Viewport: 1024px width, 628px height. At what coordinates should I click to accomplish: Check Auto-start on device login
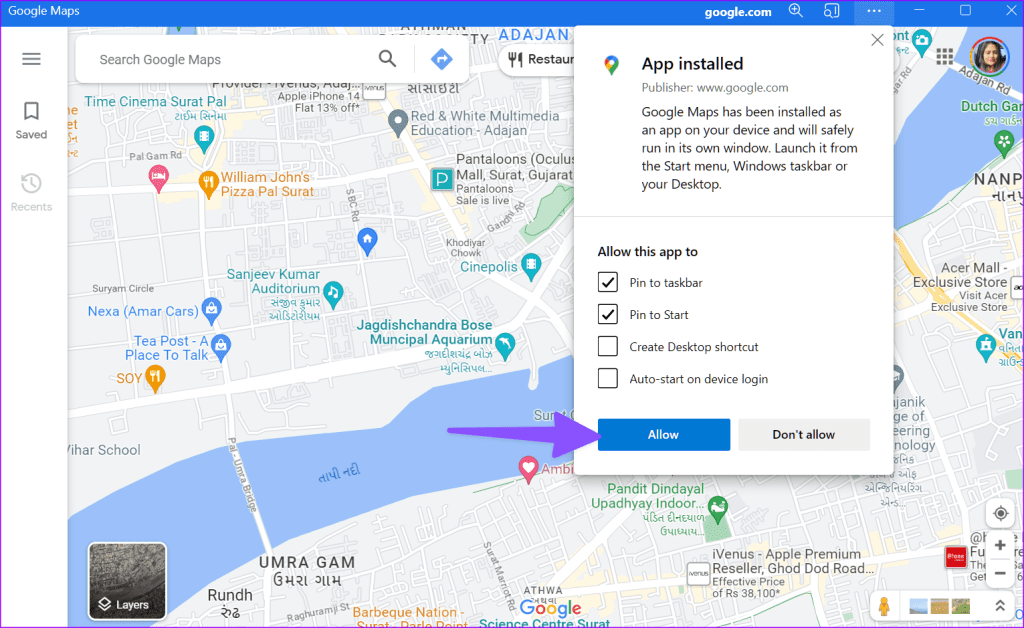click(x=608, y=378)
